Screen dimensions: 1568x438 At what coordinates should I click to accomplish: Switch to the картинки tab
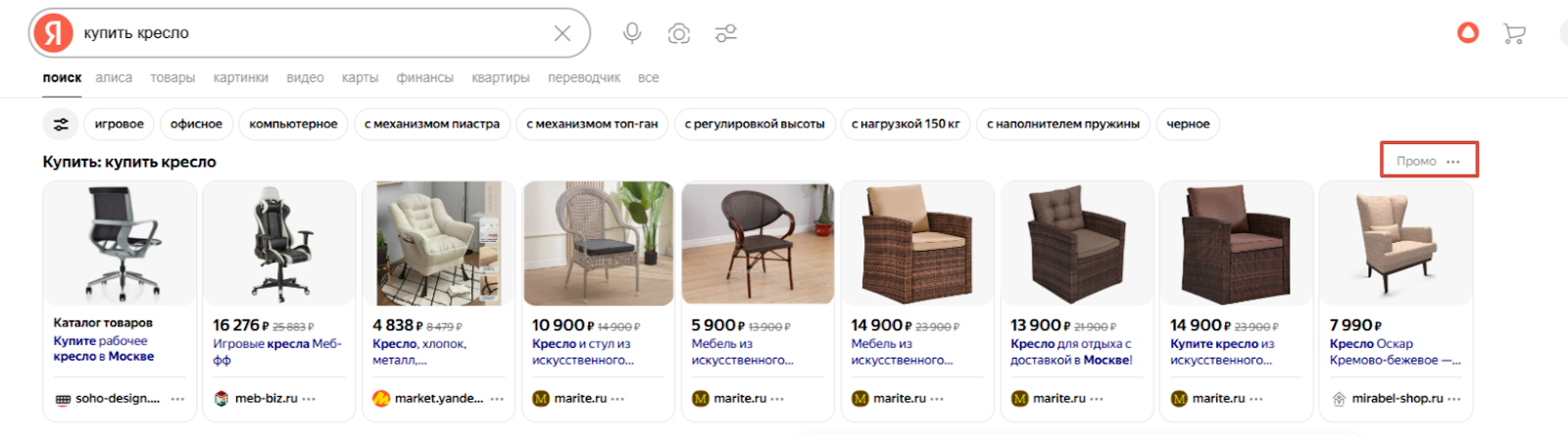(x=240, y=77)
